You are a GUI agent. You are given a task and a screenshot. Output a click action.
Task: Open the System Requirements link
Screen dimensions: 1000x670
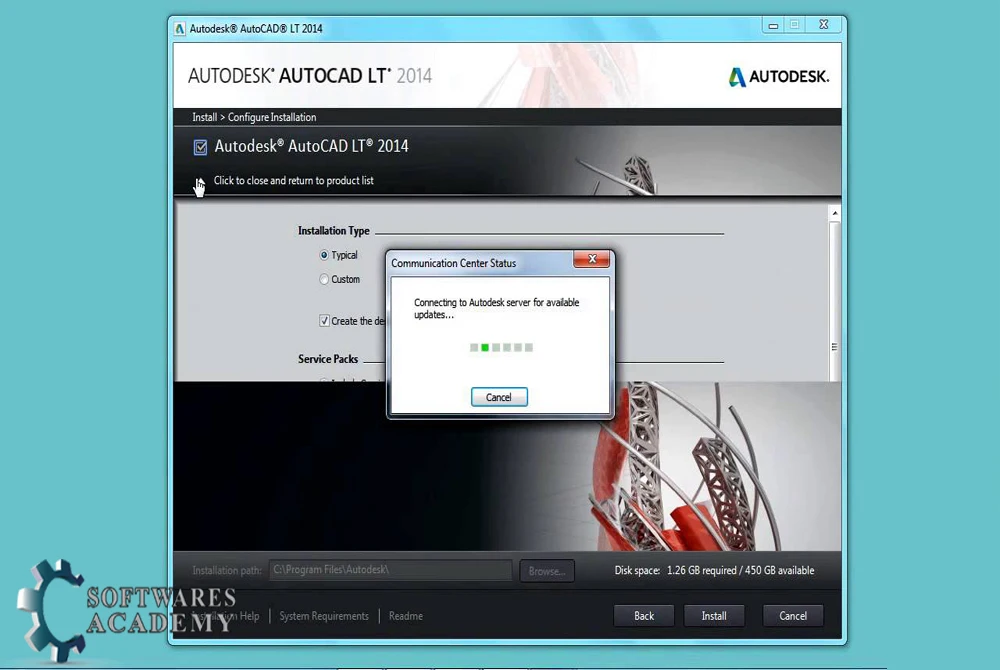click(x=324, y=616)
